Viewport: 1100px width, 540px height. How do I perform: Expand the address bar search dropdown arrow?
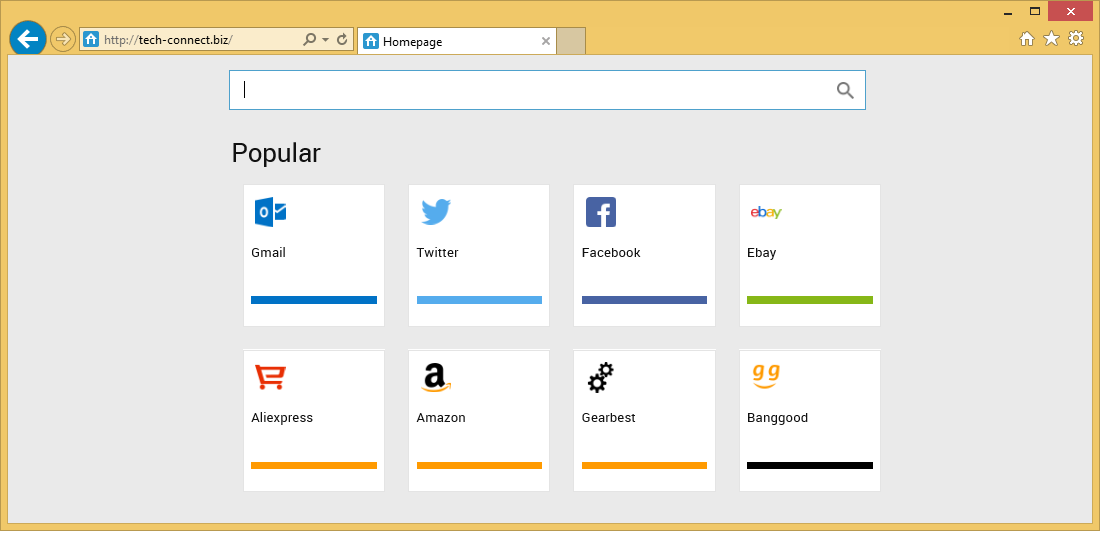pos(326,40)
